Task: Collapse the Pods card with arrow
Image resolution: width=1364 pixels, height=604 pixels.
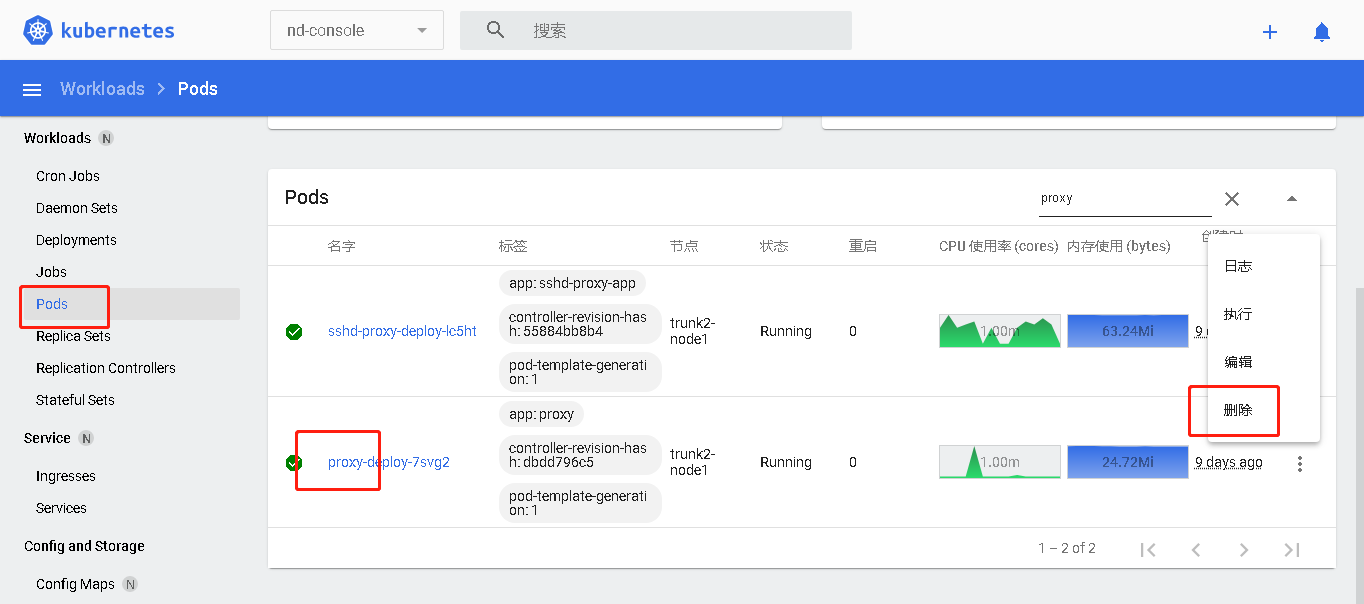Action: click(1292, 199)
